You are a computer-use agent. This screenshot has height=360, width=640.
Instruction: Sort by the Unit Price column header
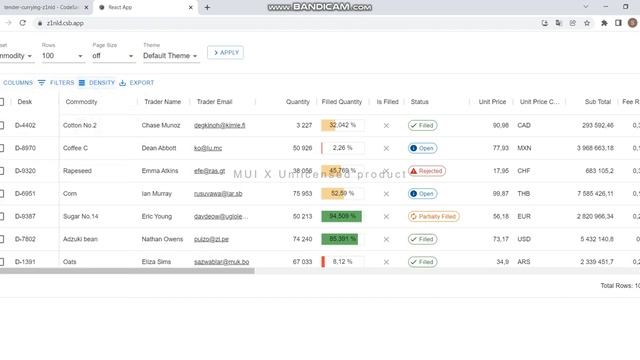click(x=492, y=102)
